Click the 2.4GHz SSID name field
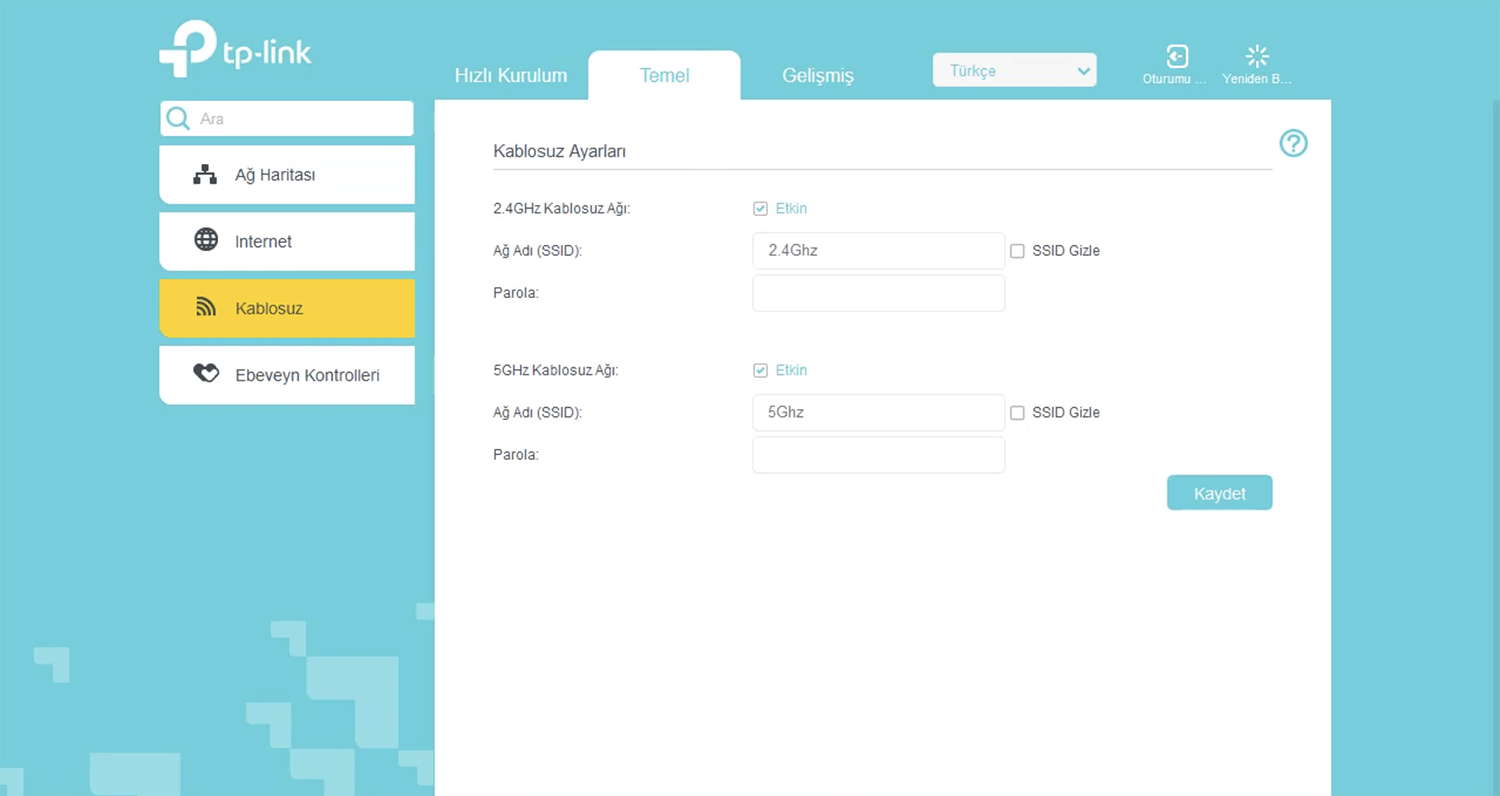 coord(878,251)
